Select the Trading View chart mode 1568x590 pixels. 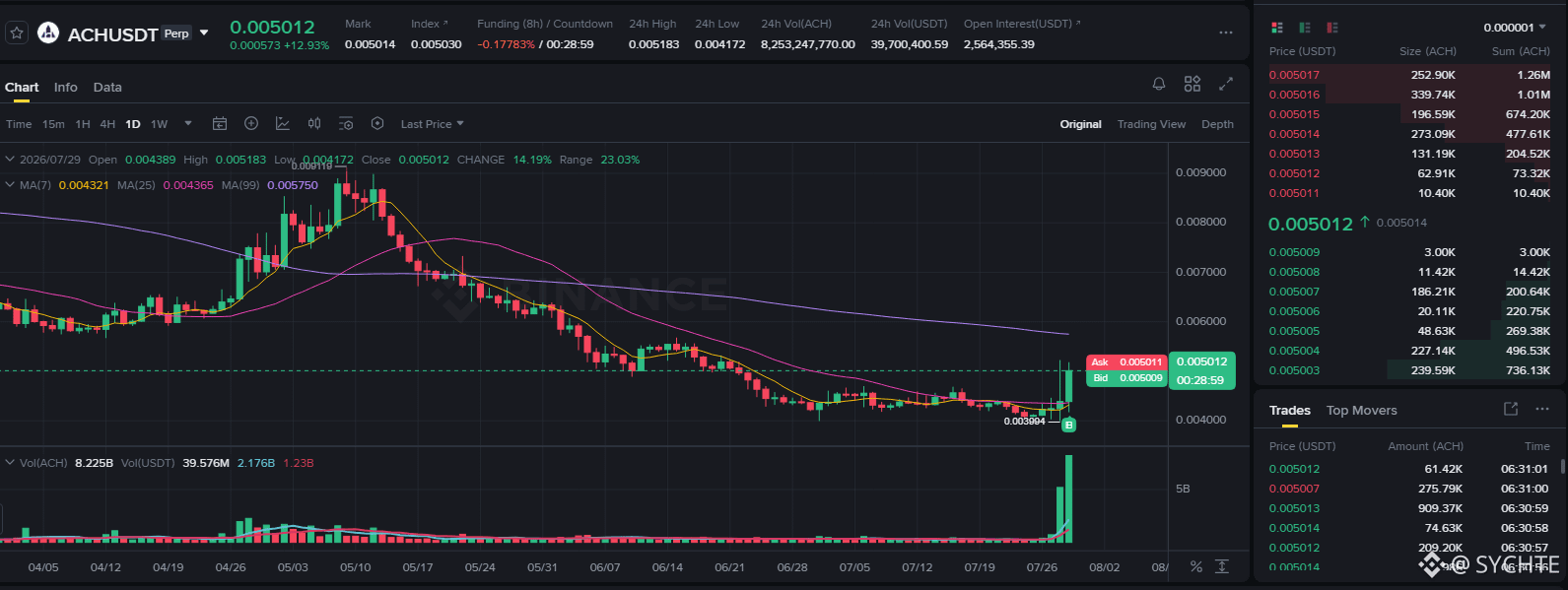tap(1151, 124)
